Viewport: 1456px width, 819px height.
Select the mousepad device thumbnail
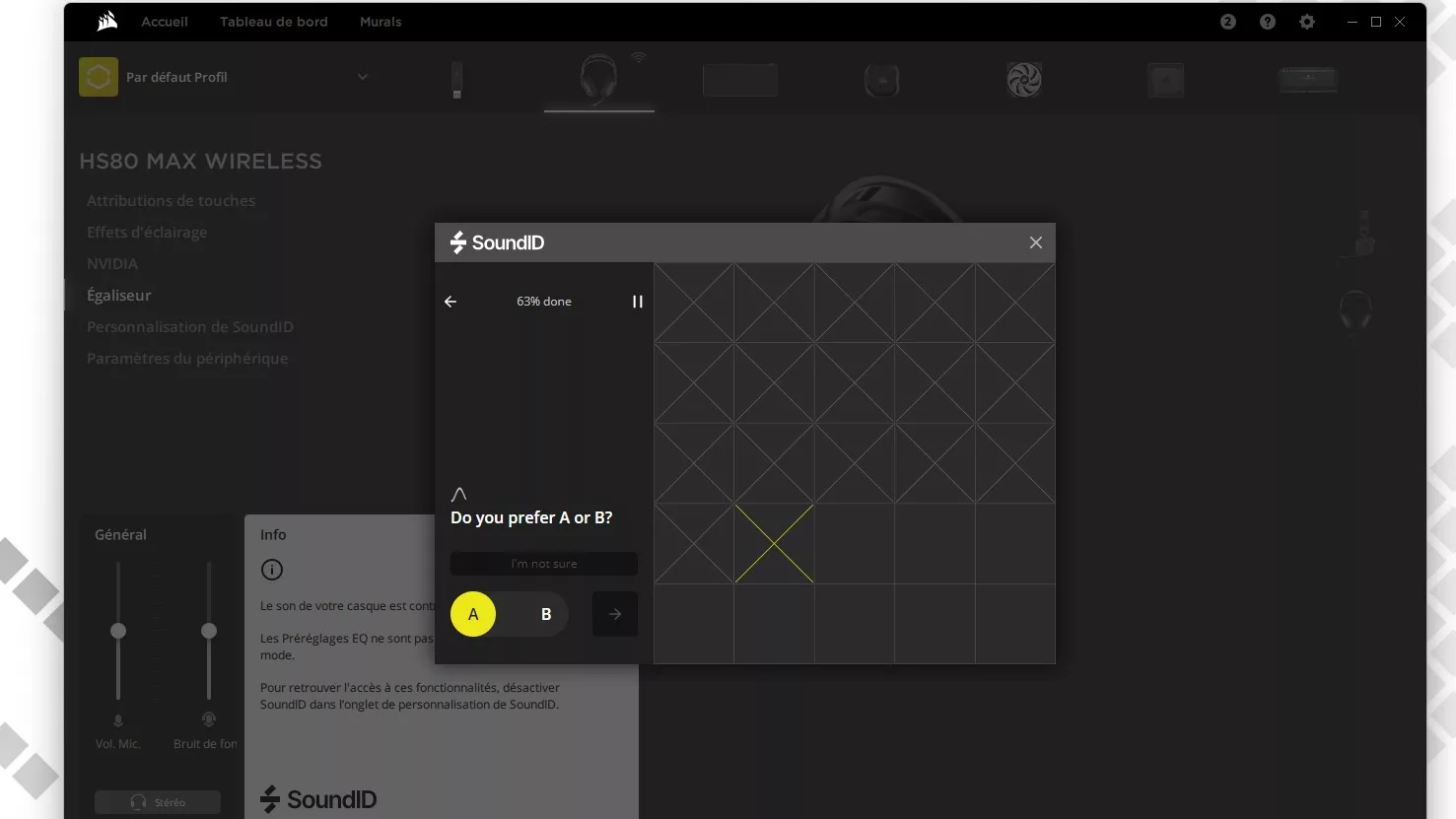(740, 80)
